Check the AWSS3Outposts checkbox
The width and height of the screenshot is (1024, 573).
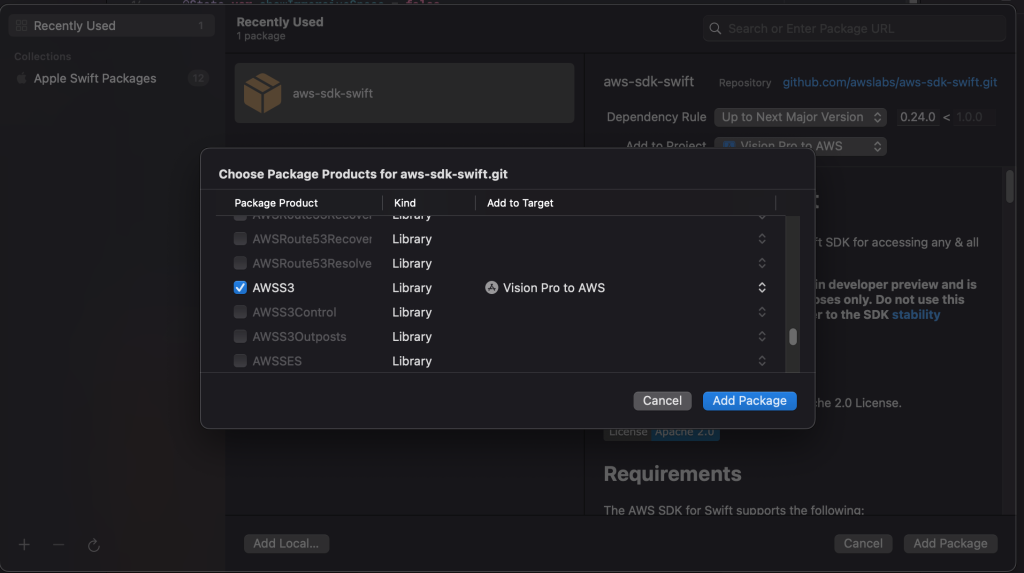[240, 336]
